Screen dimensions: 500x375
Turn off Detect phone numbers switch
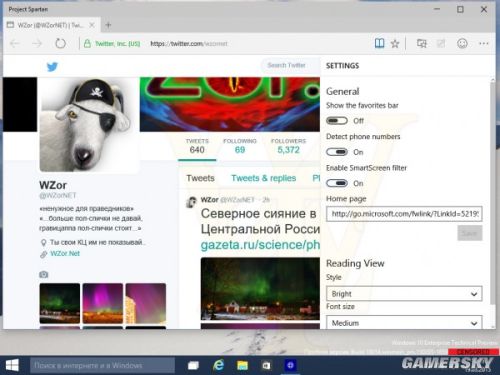[337, 152]
